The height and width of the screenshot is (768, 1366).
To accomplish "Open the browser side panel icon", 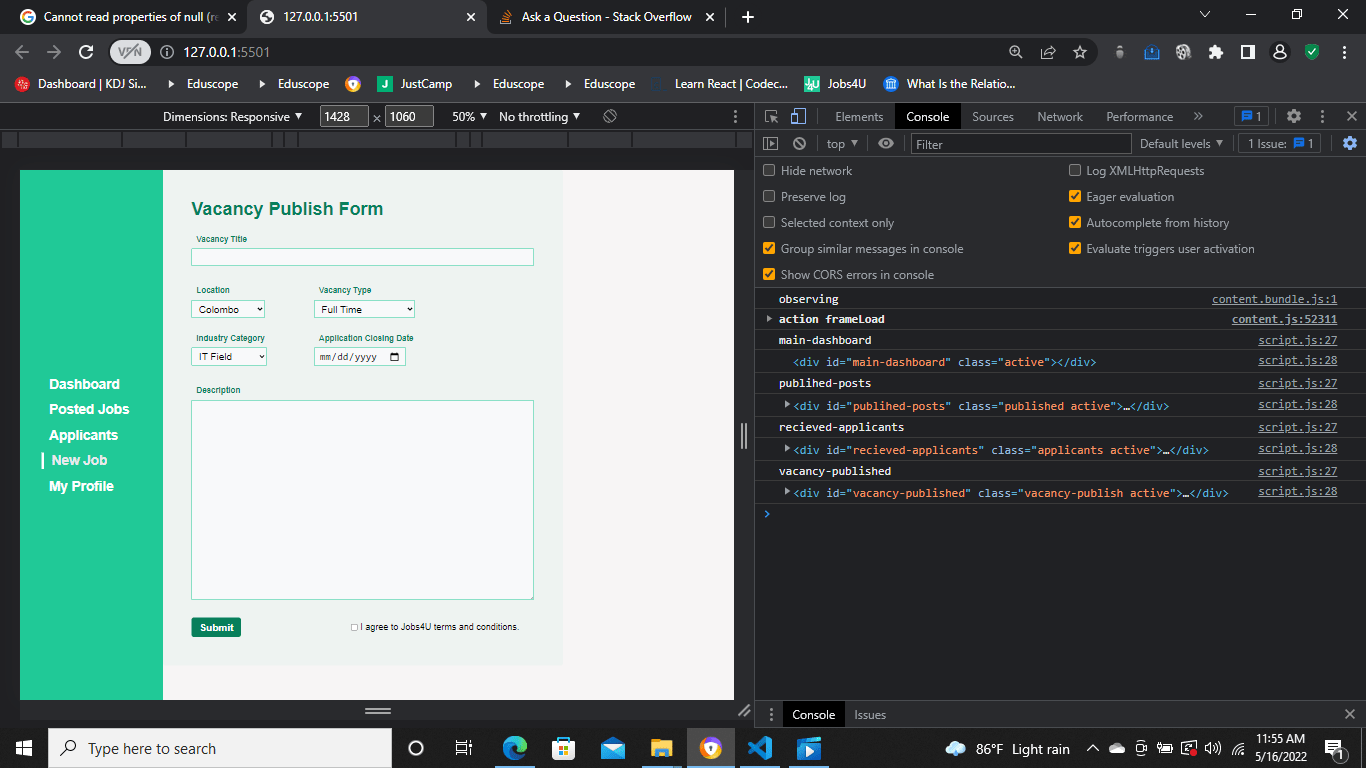I will 1248,52.
